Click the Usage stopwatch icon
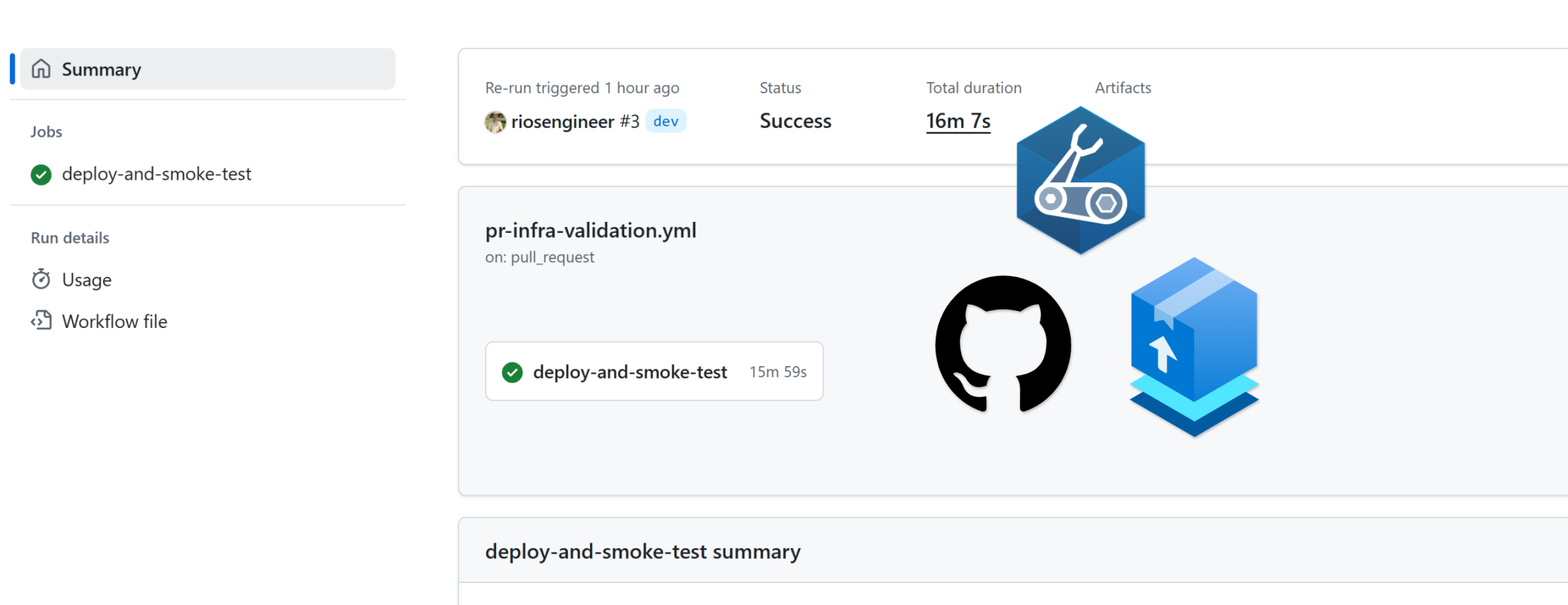This screenshot has width=1568, height=605. 41,280
